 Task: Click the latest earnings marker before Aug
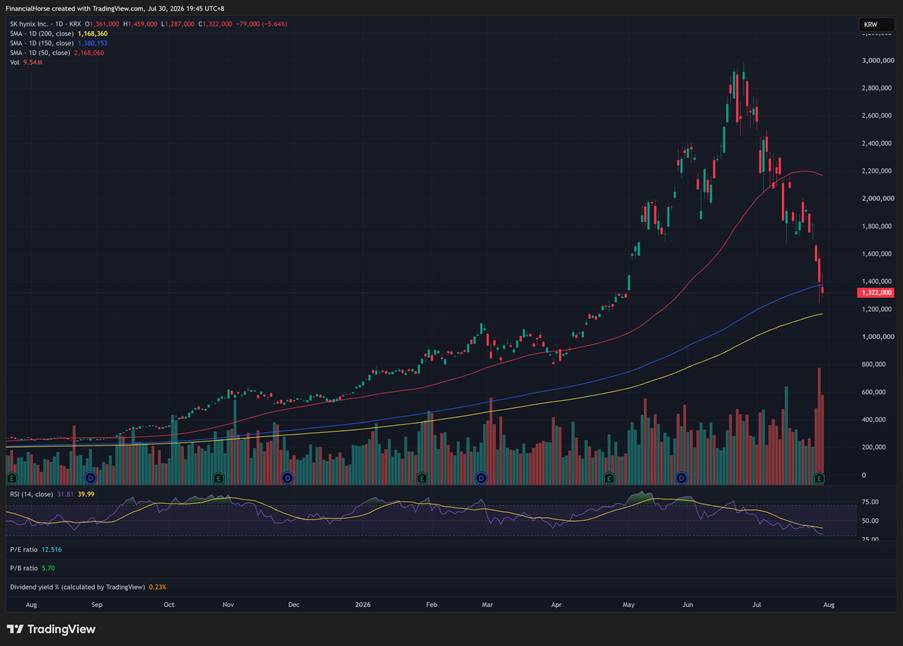tap(819, 478)
